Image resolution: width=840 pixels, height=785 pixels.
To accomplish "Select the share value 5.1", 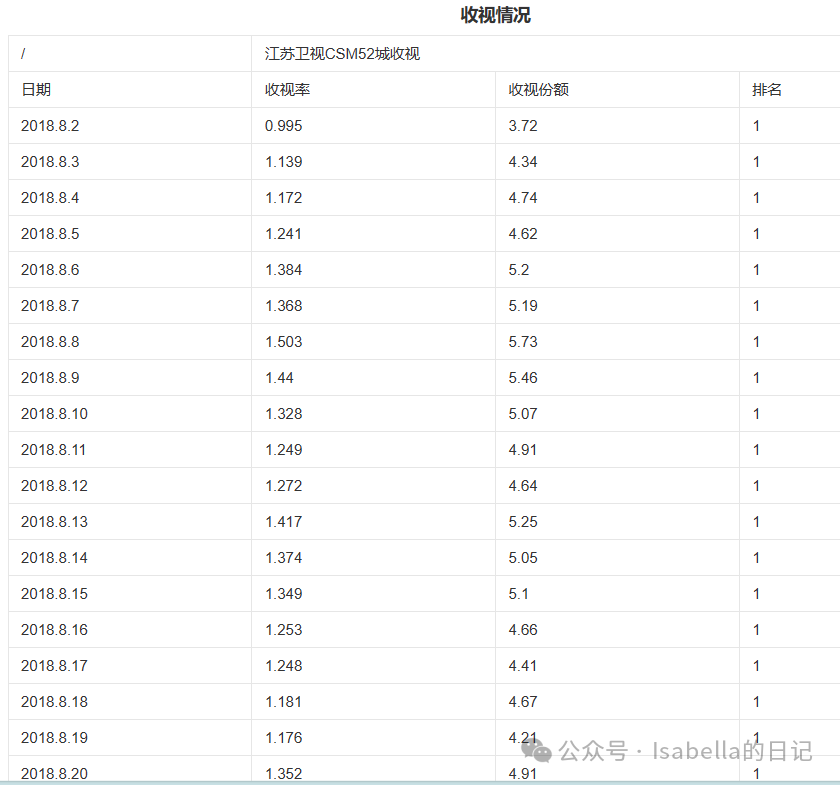I will (x=518, y=594).
